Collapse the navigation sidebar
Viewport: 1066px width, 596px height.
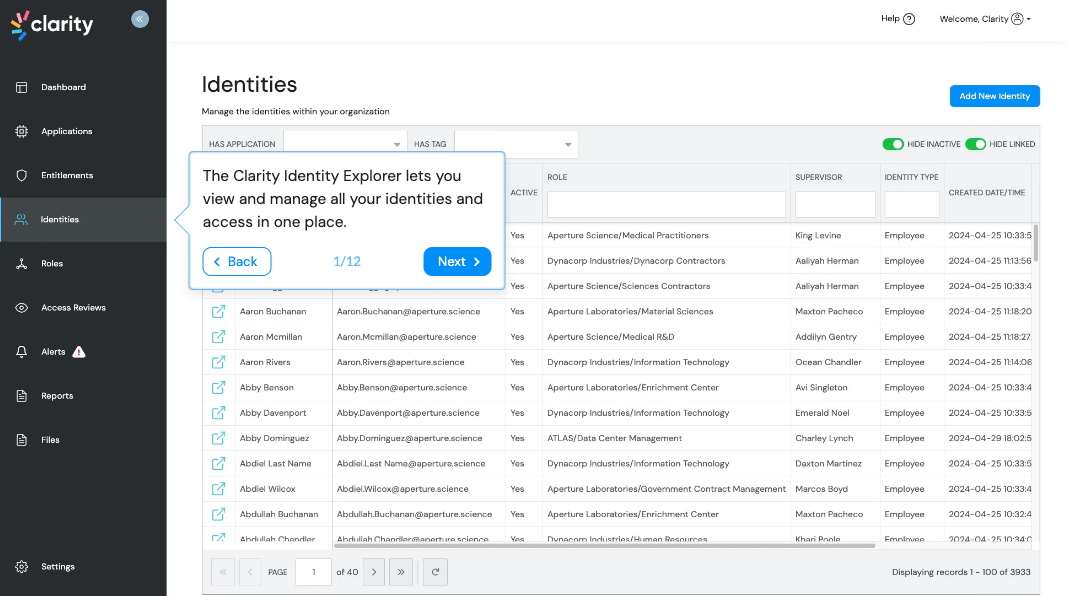(139, 18)
